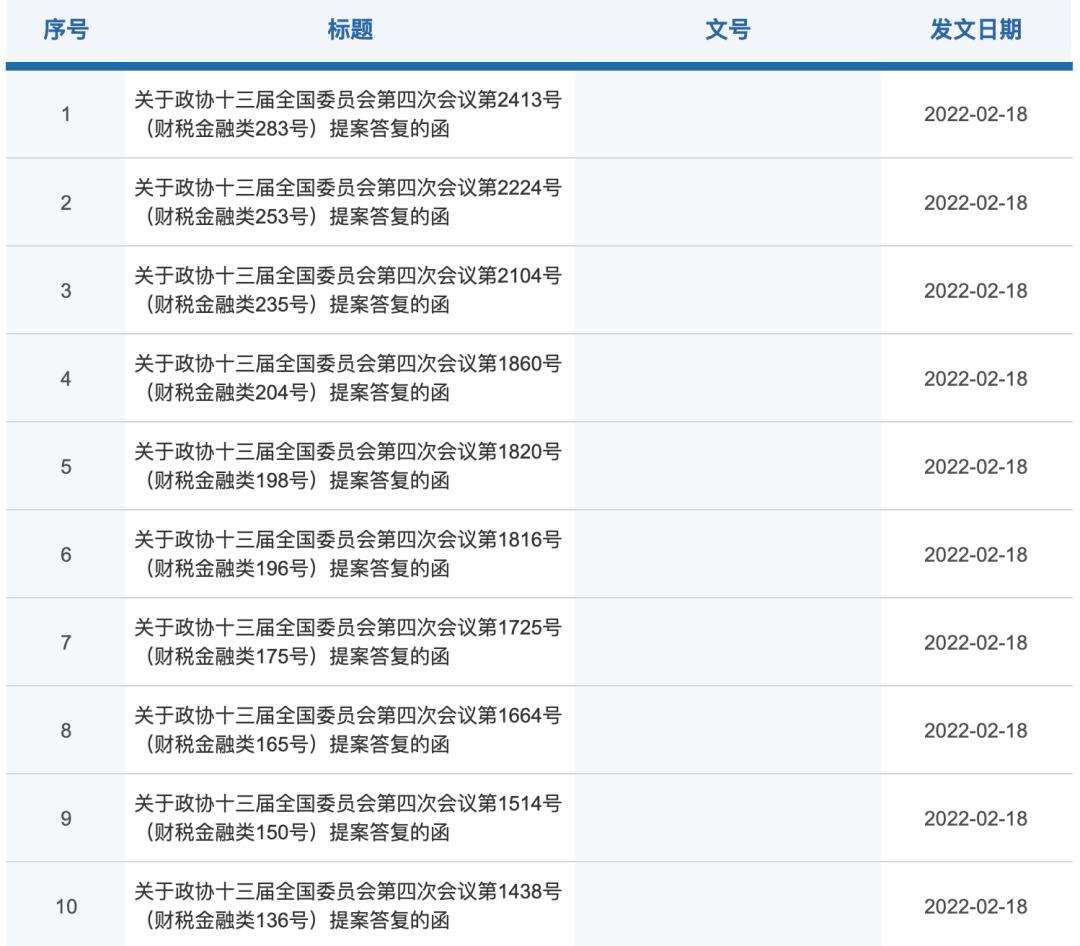Open the title link for proposal 第1438号
The height and width of the screenshot is (946, 1080).
pyautogui.click(x=348, y=906)
